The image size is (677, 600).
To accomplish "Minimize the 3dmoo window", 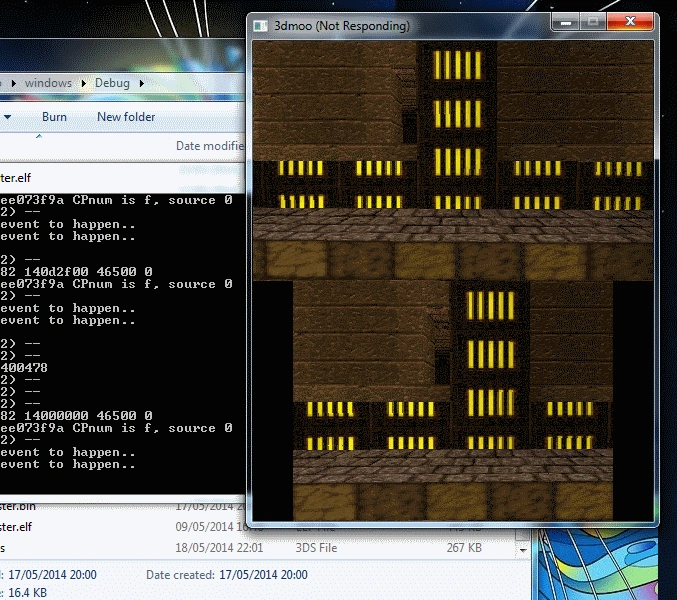I will (566, 22).
